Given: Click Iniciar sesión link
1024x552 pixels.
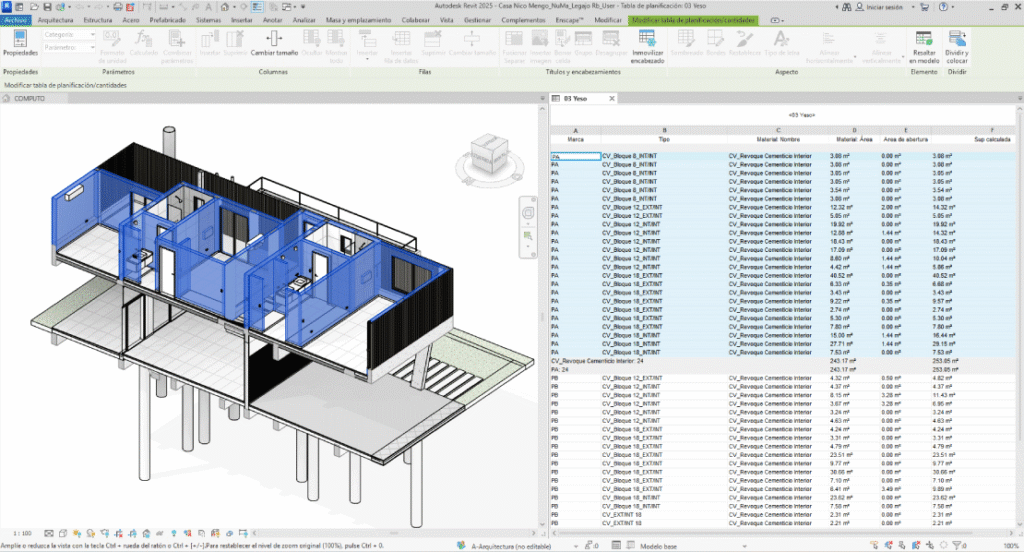Looking at the screenshot, I should (884, 7).
